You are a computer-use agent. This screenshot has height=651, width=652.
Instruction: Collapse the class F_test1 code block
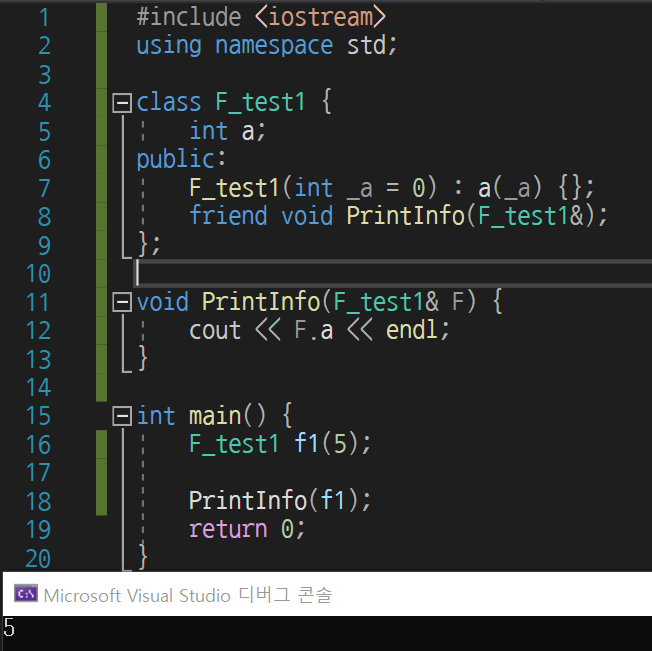point(122,102)
